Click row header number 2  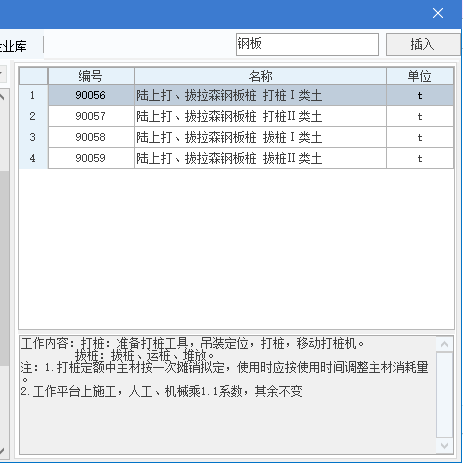(33, 116)
